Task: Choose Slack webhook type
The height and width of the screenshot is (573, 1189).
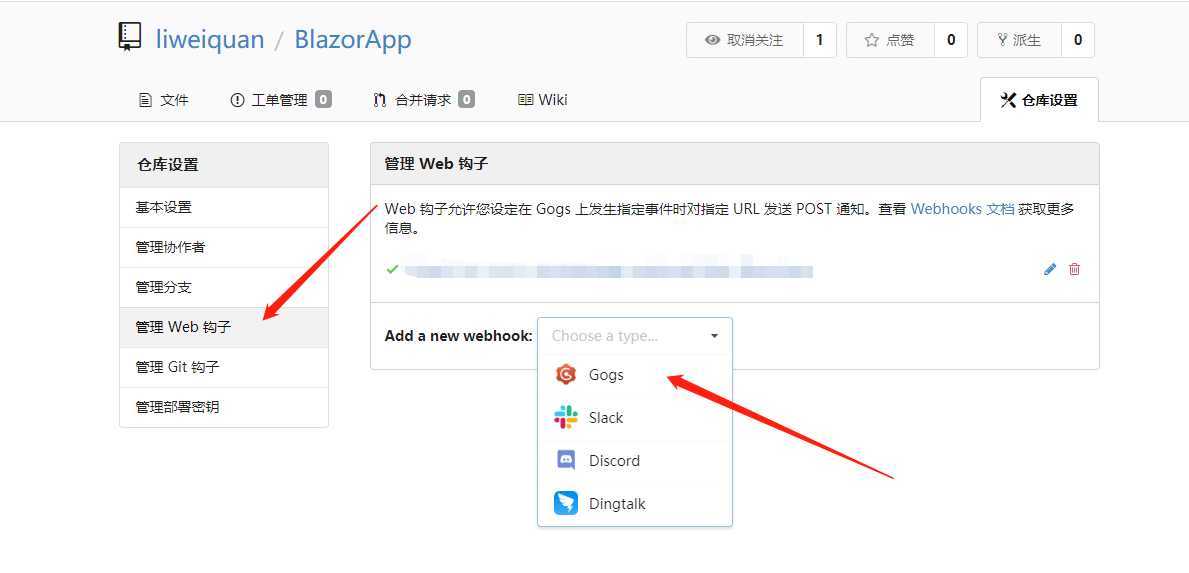Action: coord(635,418)
